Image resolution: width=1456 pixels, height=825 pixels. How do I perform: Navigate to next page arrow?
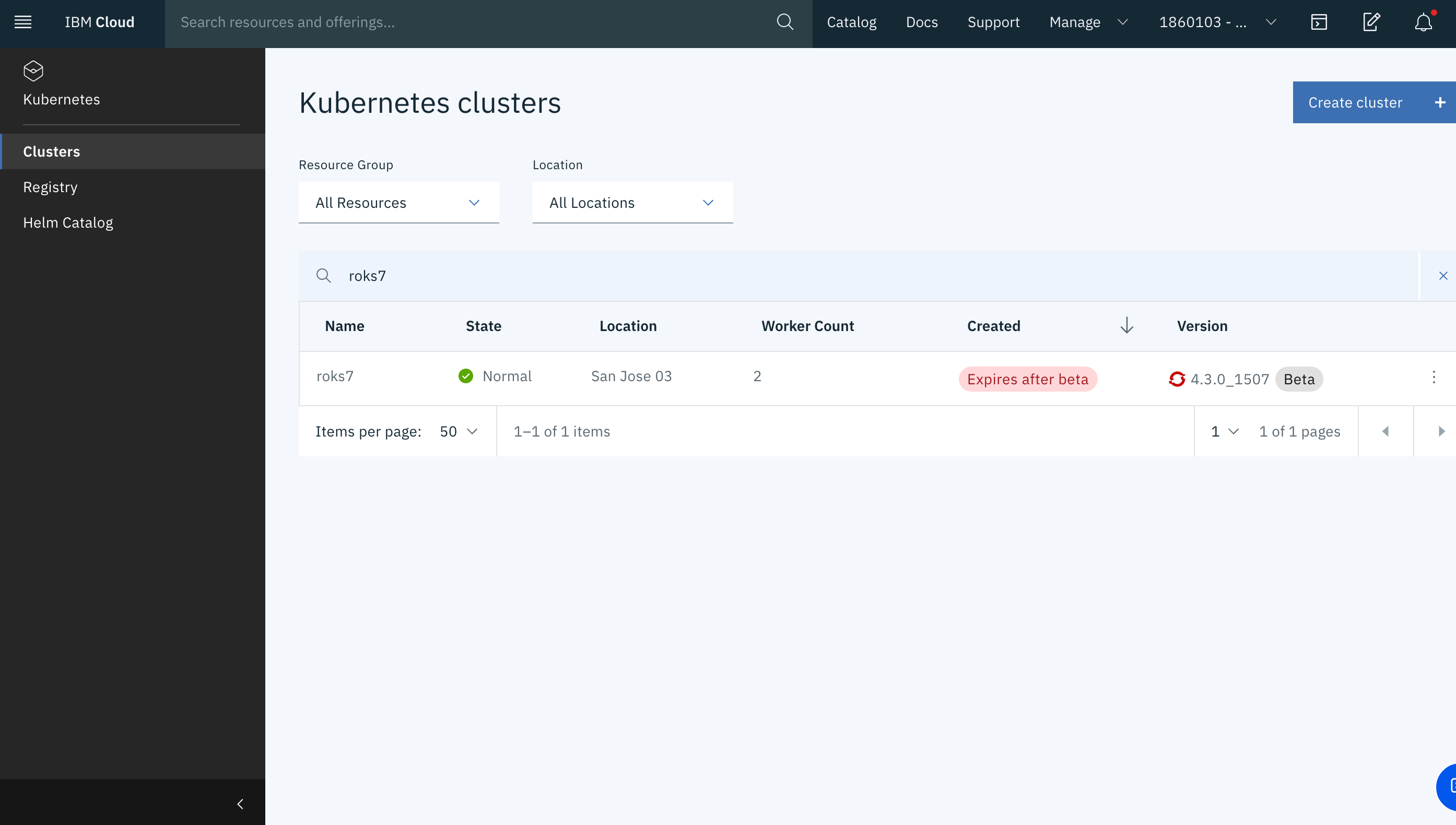pyautogui.click(x=1442, y=431)
